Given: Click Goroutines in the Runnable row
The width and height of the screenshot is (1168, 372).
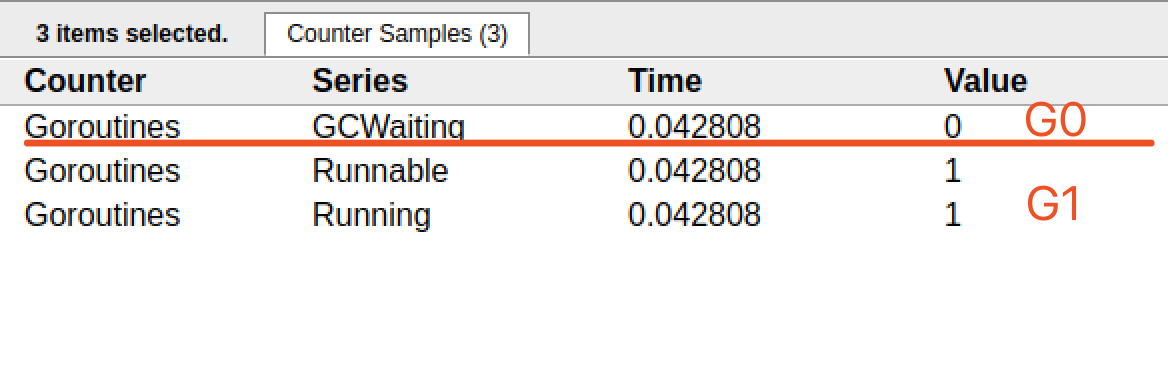Looking at the screenshot, I should 102,171.
